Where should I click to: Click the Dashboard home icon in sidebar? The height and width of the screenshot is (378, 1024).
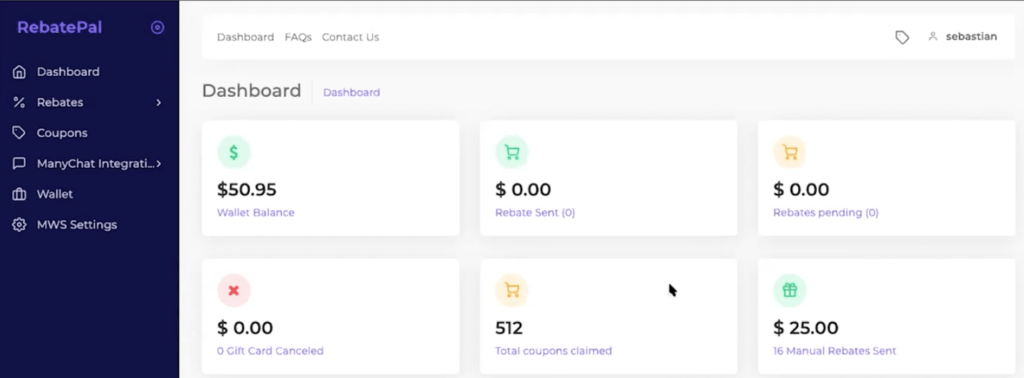(x=20, y=72)
